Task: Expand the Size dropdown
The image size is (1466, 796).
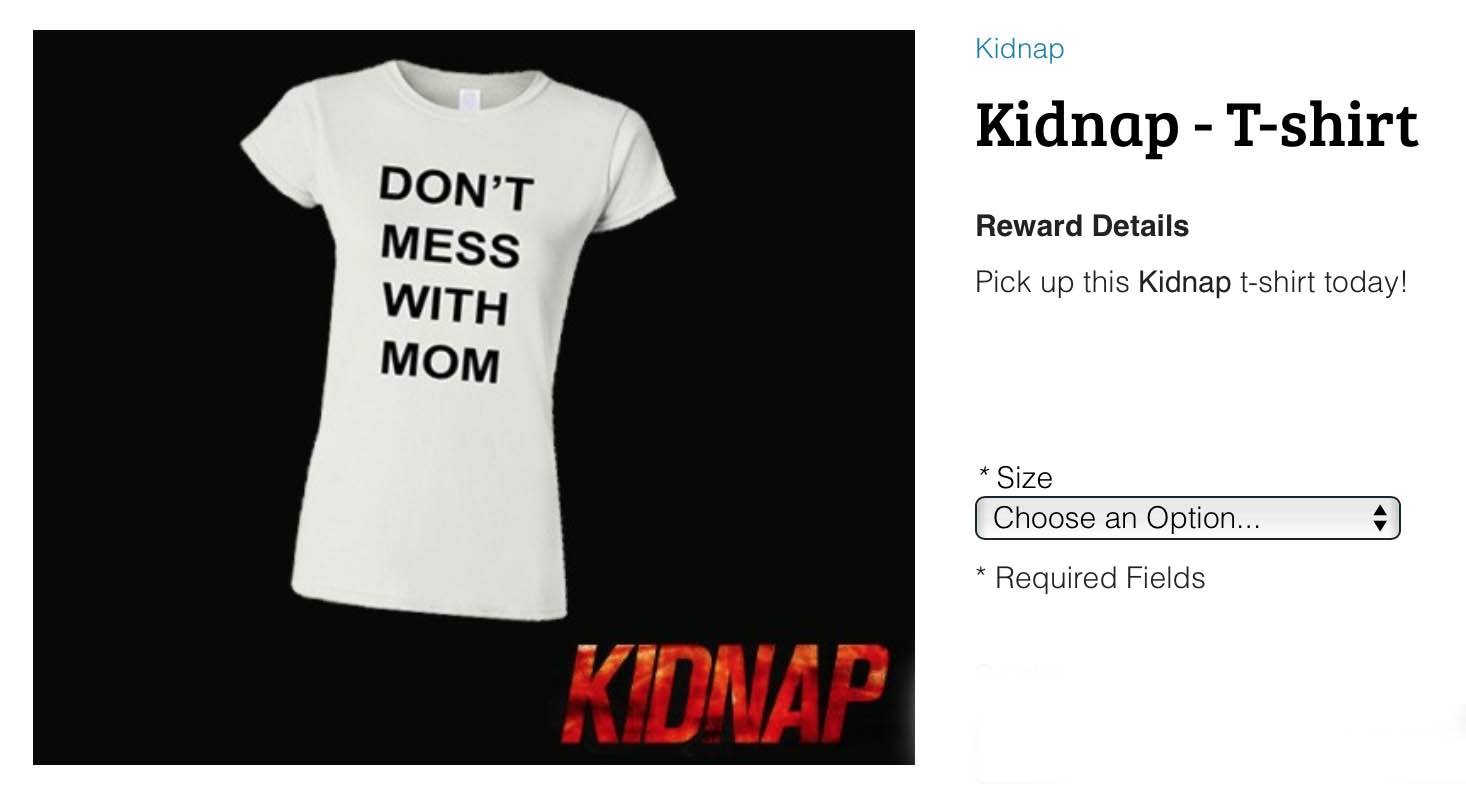Action: [1187, 518]
